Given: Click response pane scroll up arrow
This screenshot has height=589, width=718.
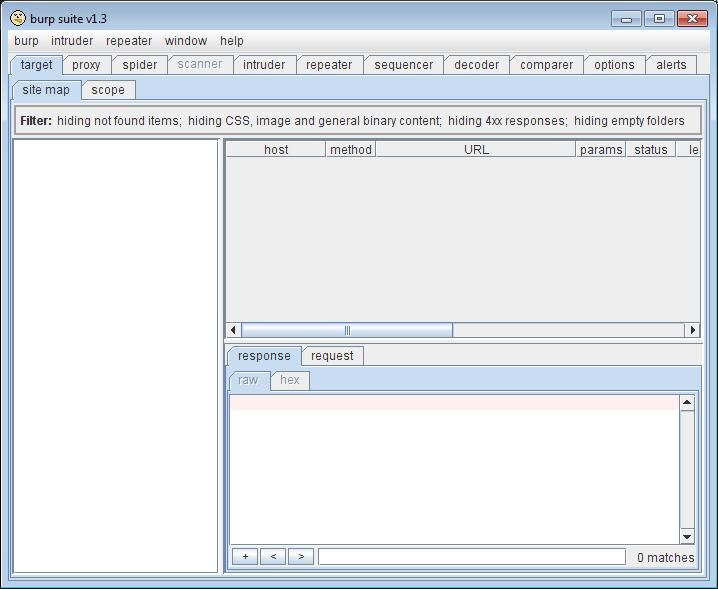Looking at the screenshot, I should [687, 403].
